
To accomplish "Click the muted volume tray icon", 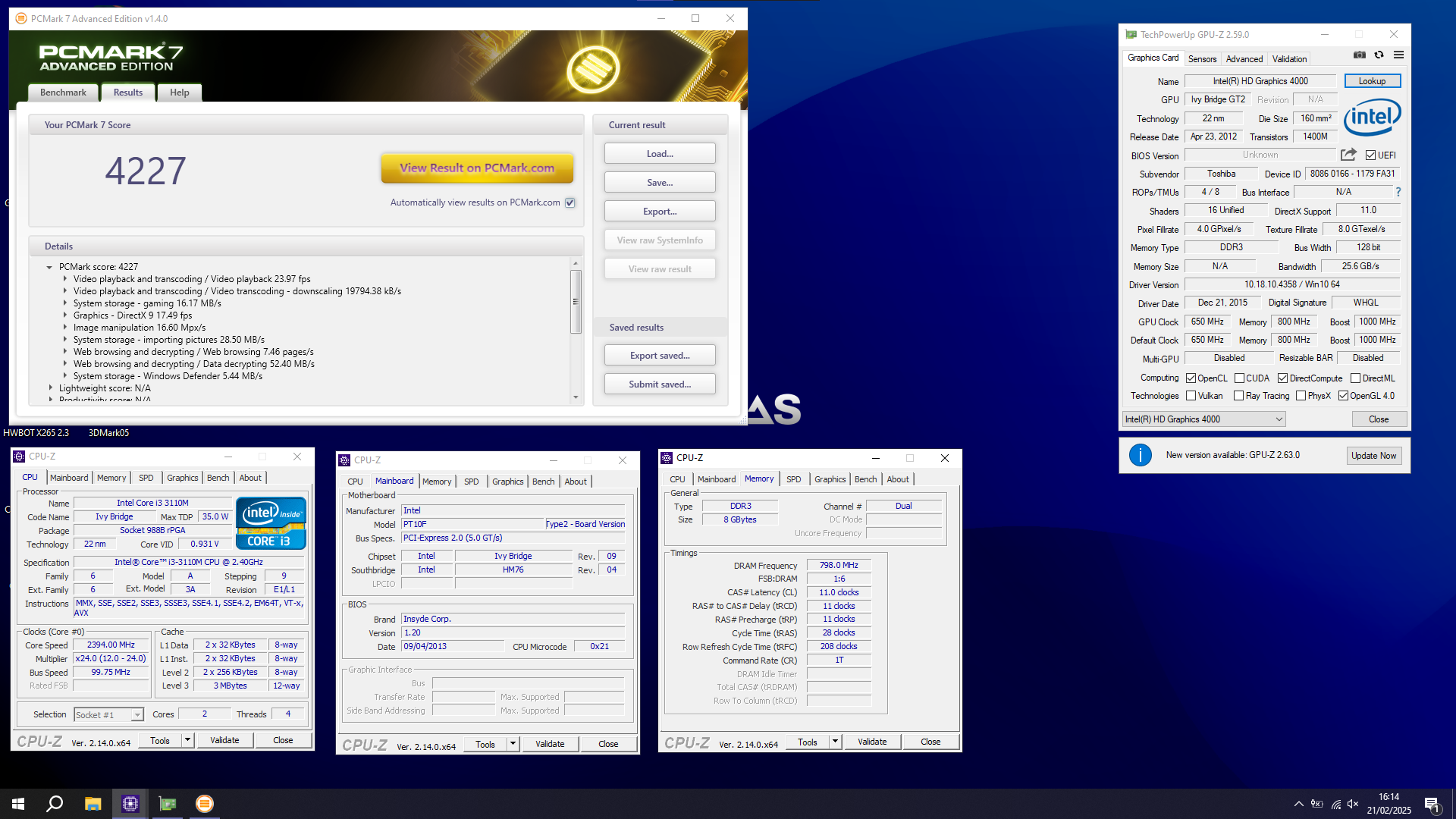I will pyautogui.click(x=1353, y=804).
